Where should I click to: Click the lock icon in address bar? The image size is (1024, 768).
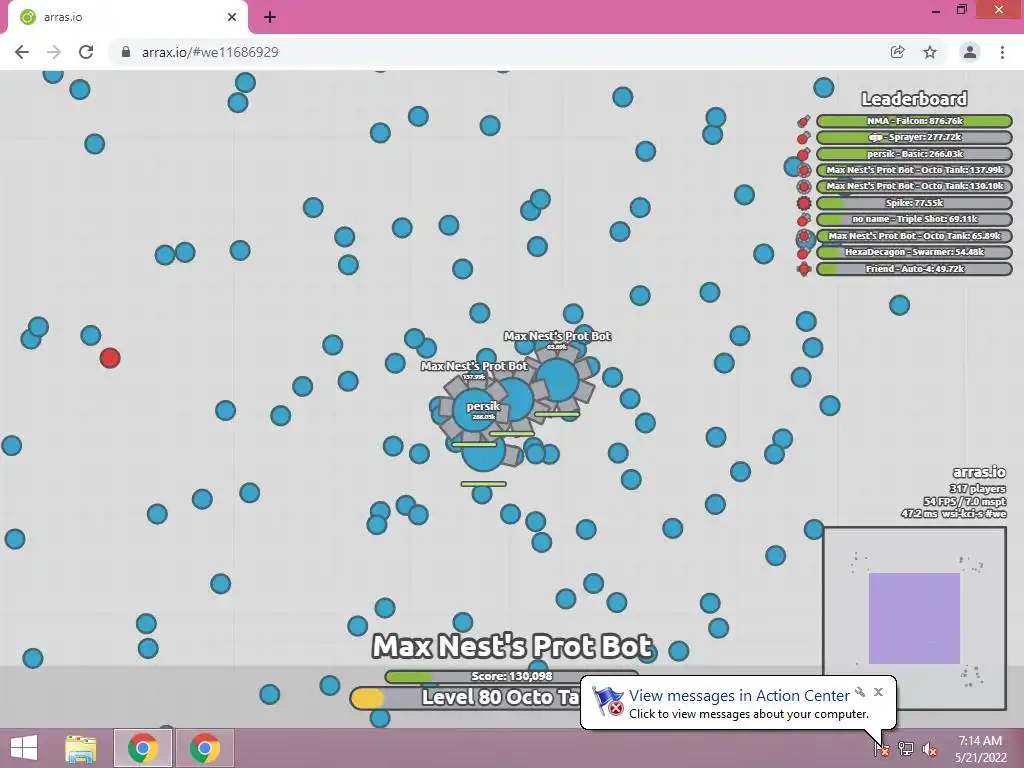point(126,52)
